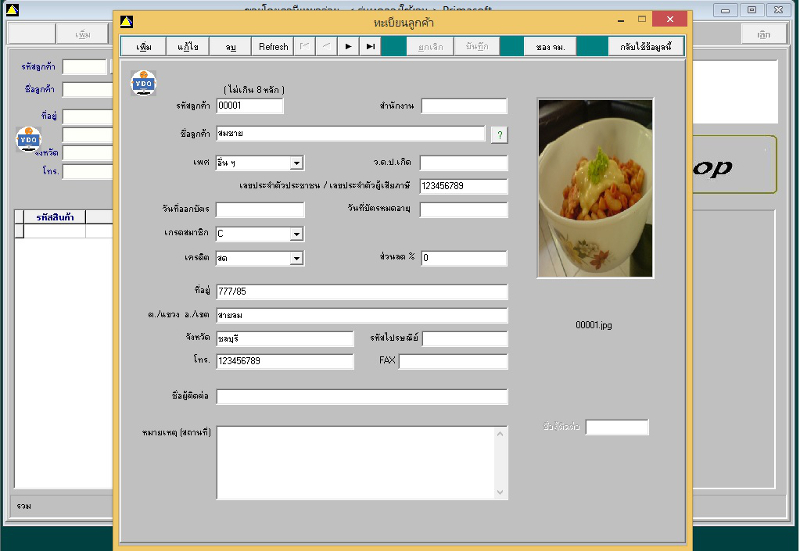
Task: Jump to last record arrow
Action: click(370, 46)
